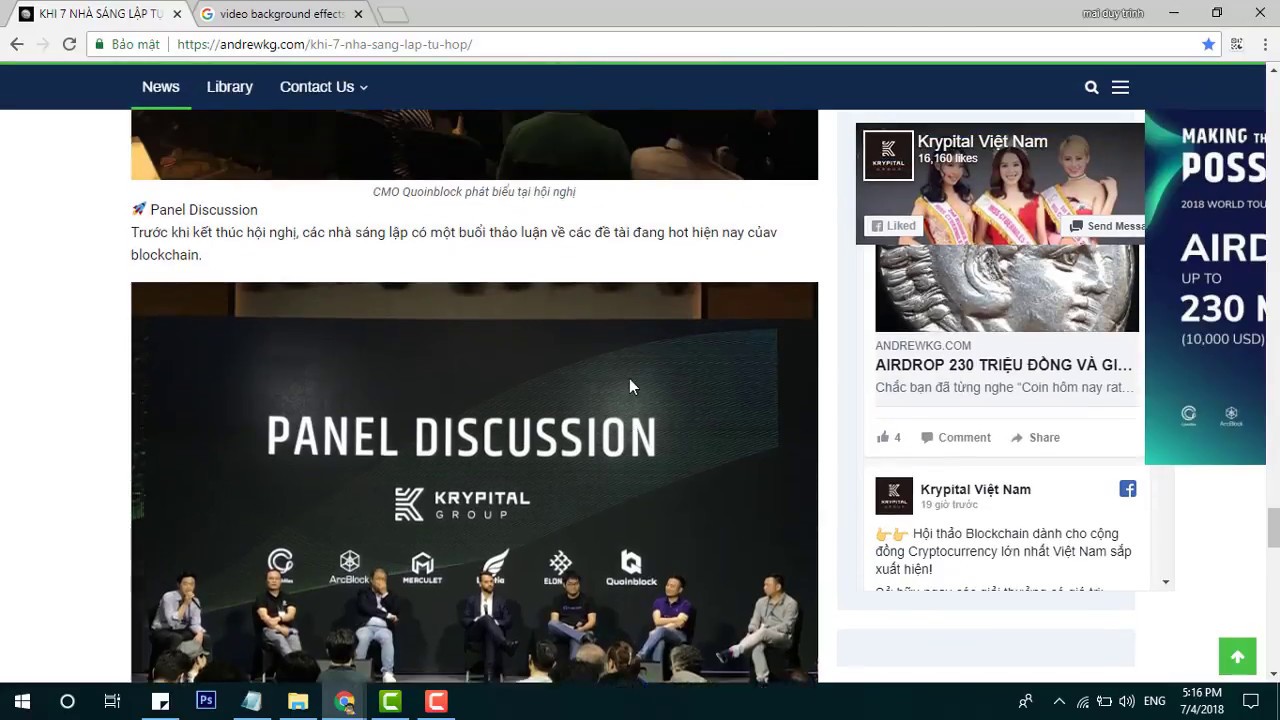This screenshot has height=720, width=1280.
Task: Click the Panel Discussion photo
Action: 474,482
